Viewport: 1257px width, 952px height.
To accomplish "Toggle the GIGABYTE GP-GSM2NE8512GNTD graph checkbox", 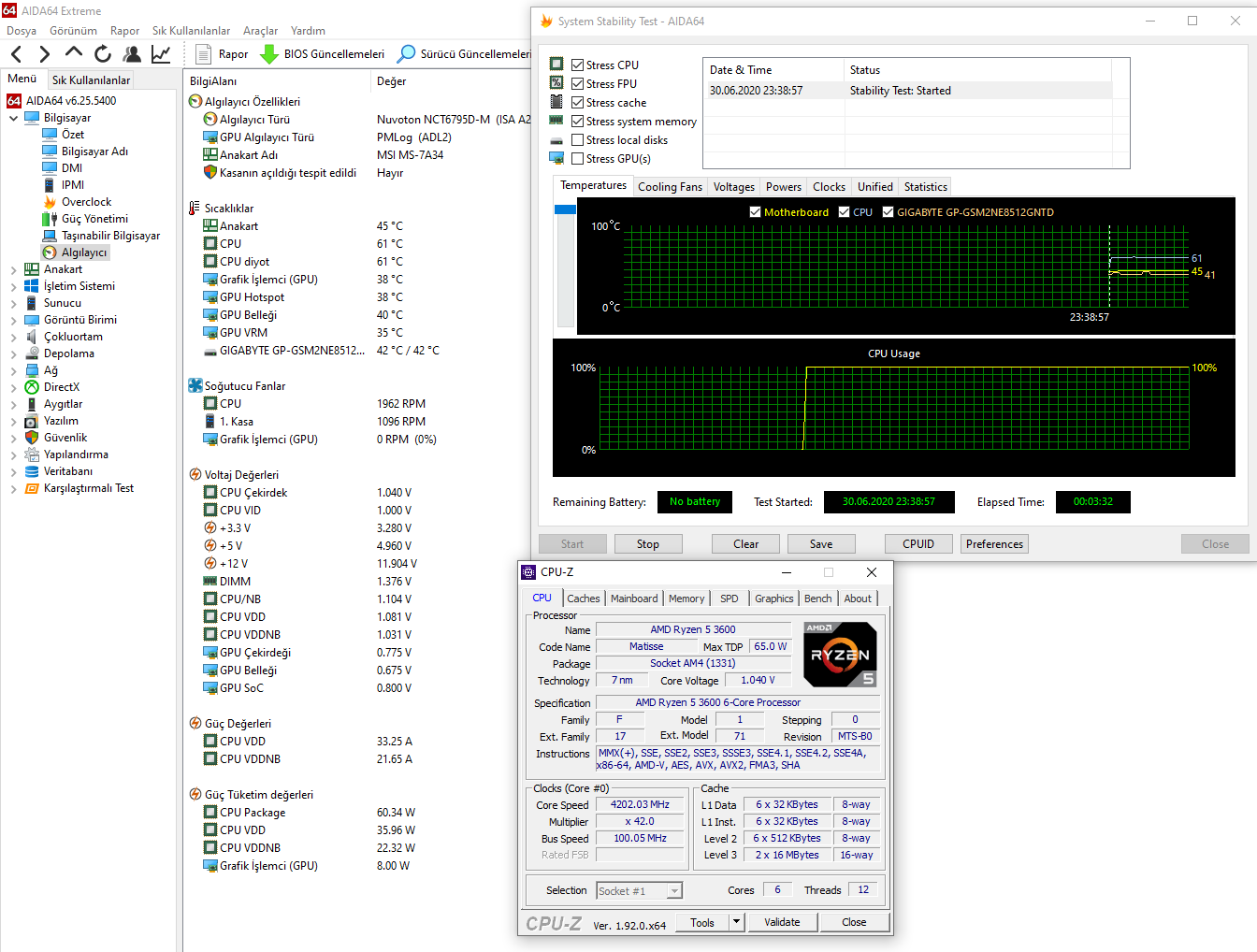I will pyautogui.click(x=889, y=212).
